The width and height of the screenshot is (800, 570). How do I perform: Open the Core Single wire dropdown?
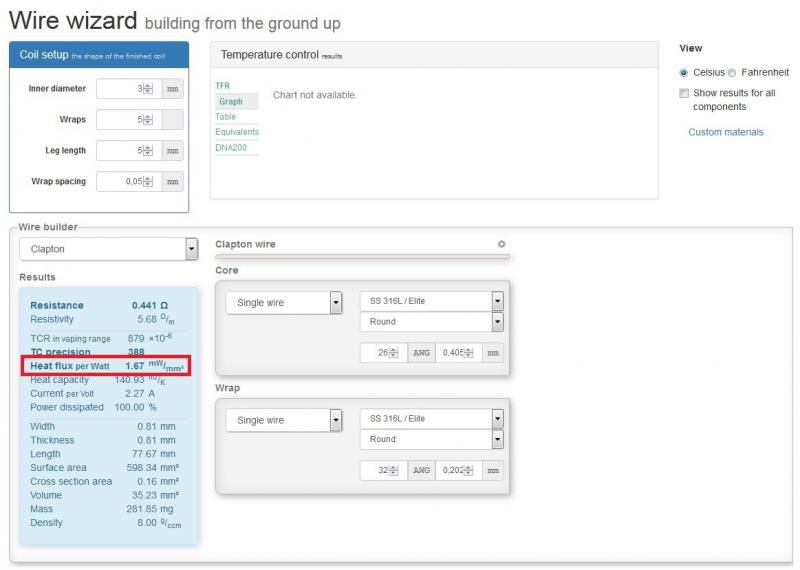click(x=284, y=303)
